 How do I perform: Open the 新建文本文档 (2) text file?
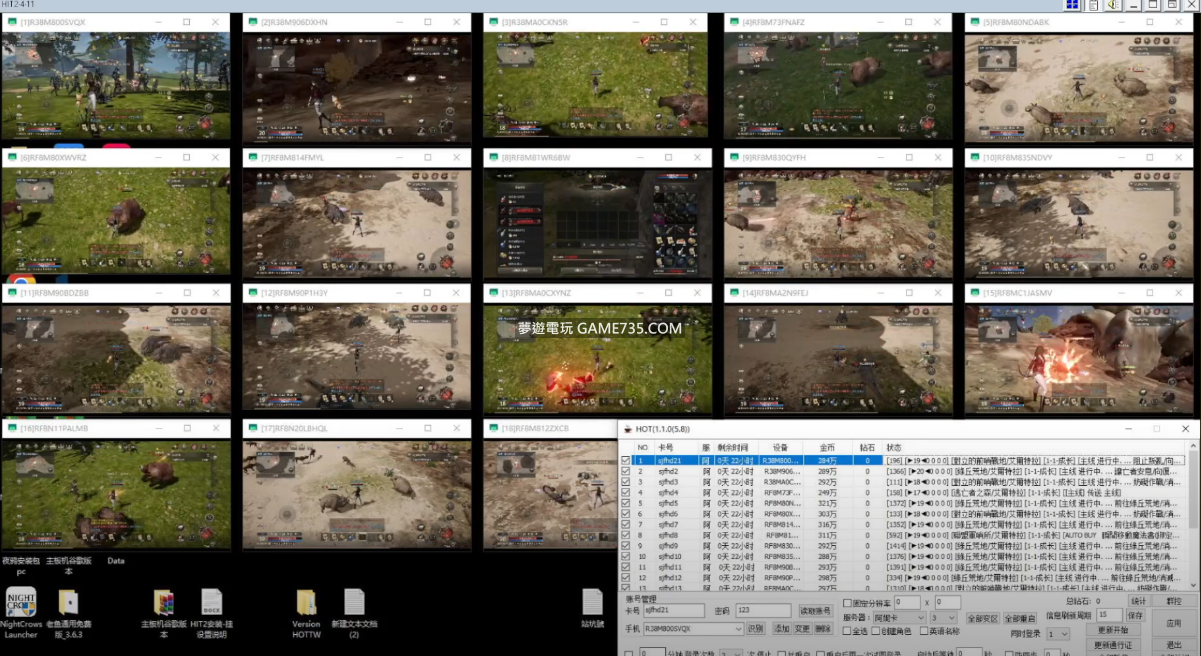point(354,602)
